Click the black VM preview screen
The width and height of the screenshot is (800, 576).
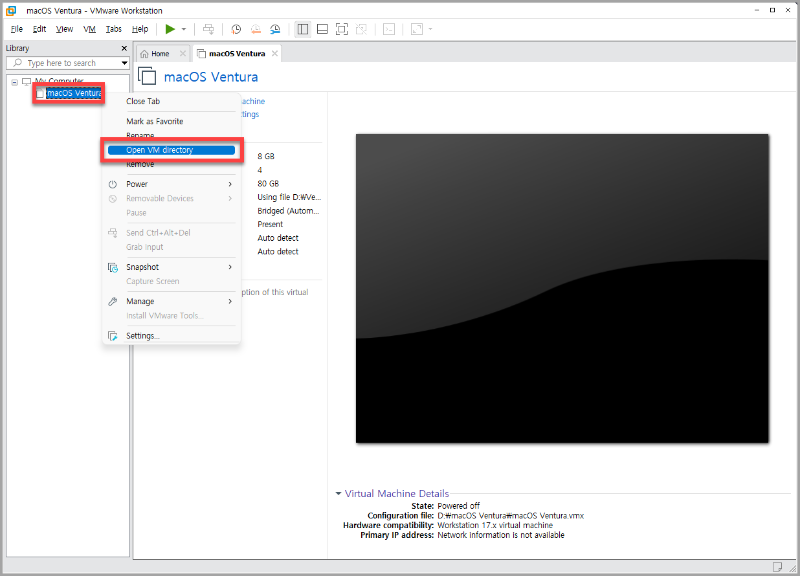[562, 289]
